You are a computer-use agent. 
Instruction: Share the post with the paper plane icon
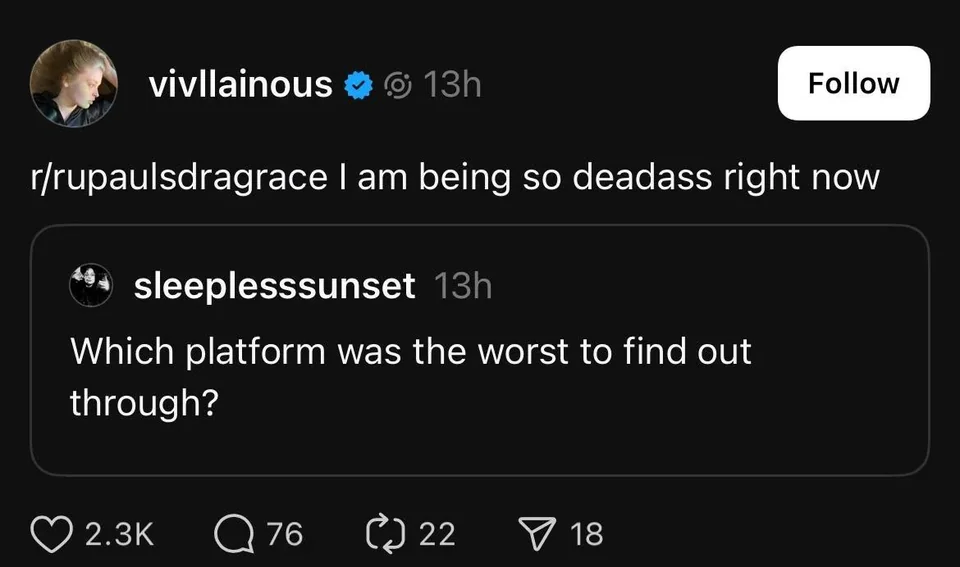[x=537, y=533]
